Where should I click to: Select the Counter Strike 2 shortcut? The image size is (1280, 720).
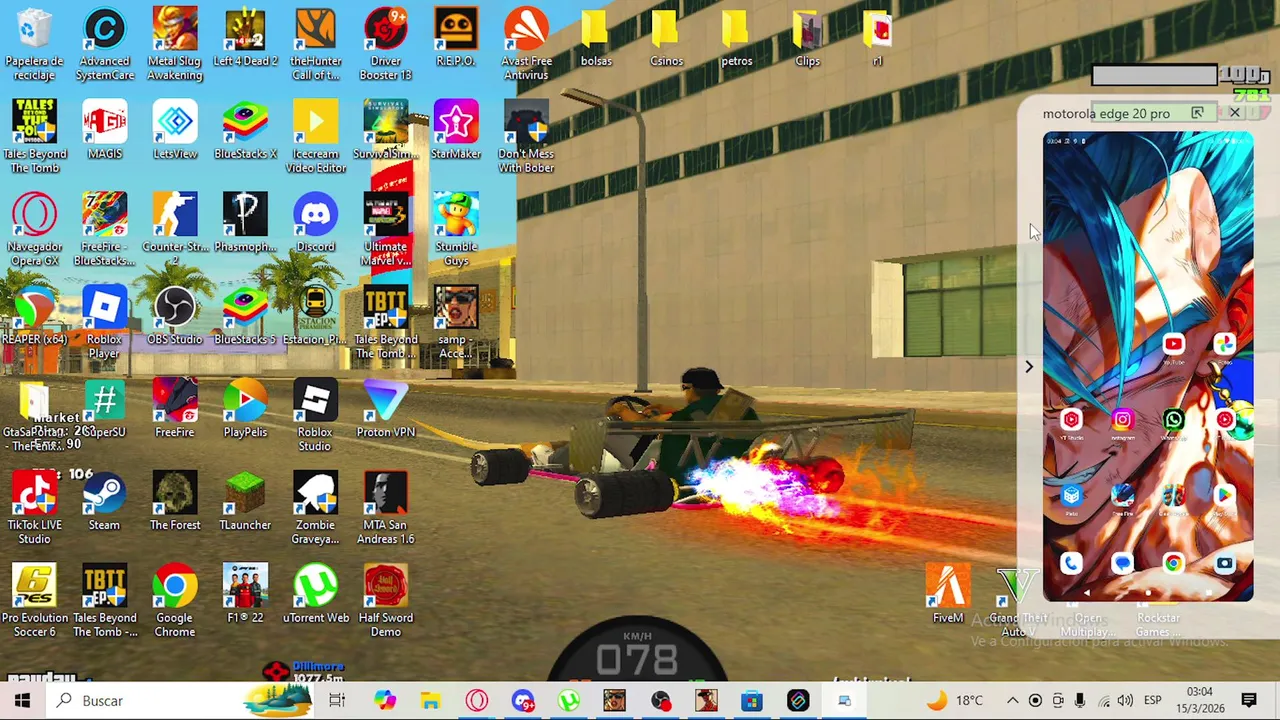click(175, 230)
